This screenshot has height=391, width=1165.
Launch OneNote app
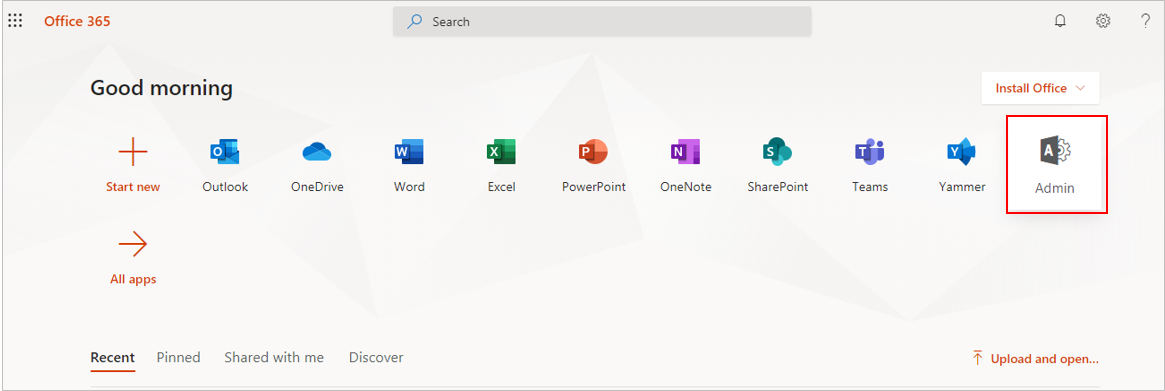(x=686, y=165)
